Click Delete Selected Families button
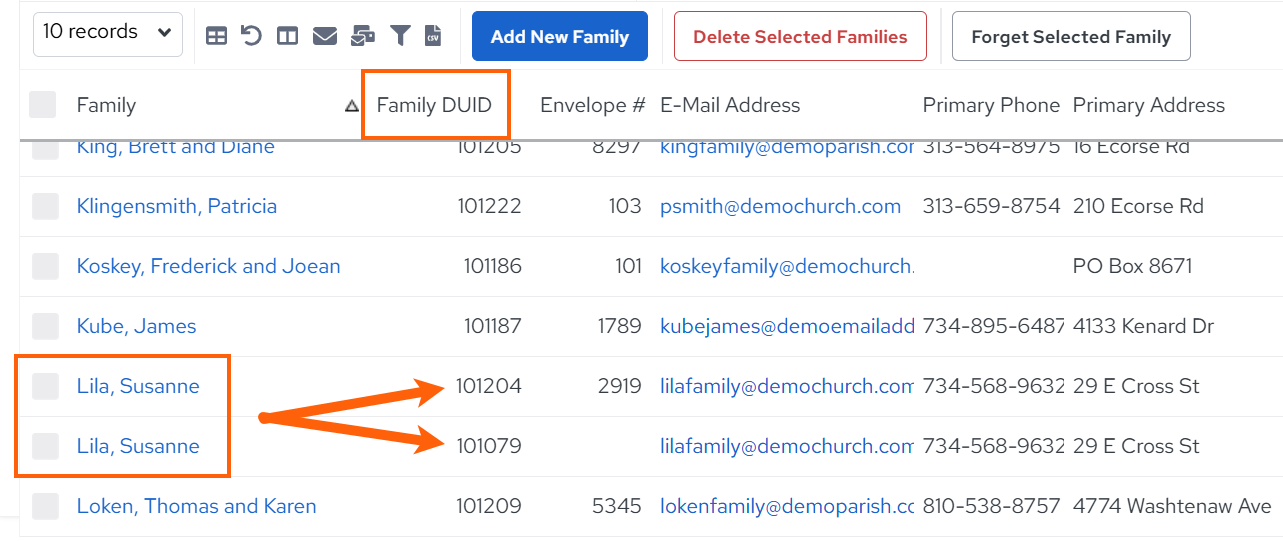 tap(800, 37)
